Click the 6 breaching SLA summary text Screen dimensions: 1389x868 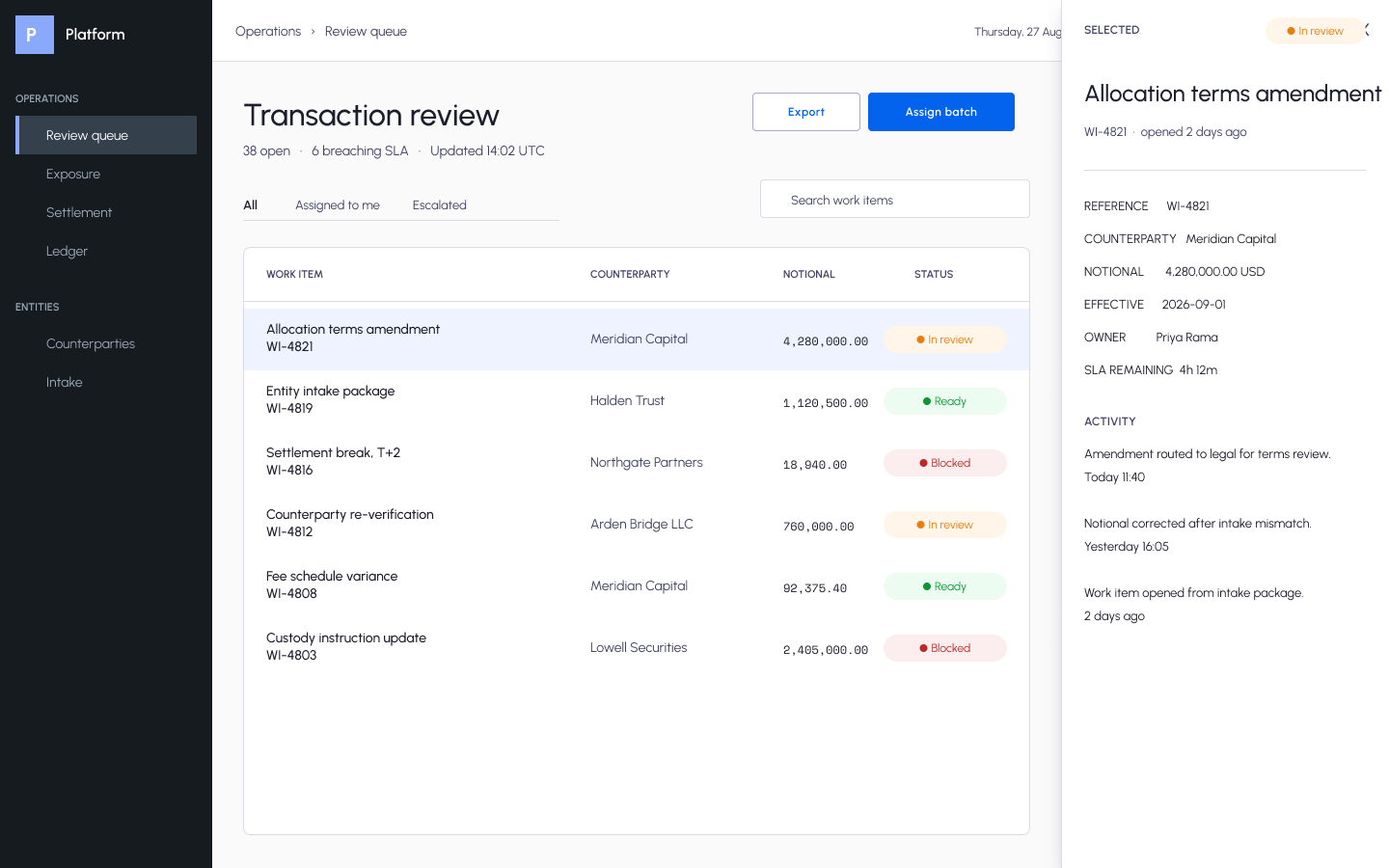[360, 150]
